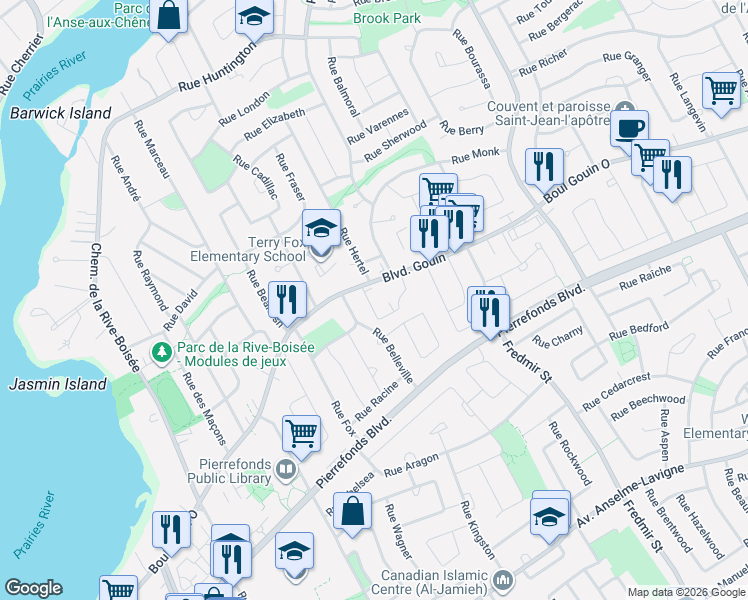The width and height of the screenshot is (748, 600).
Task: Select the Rue Sherwood street label
Action: click(395, 141)
